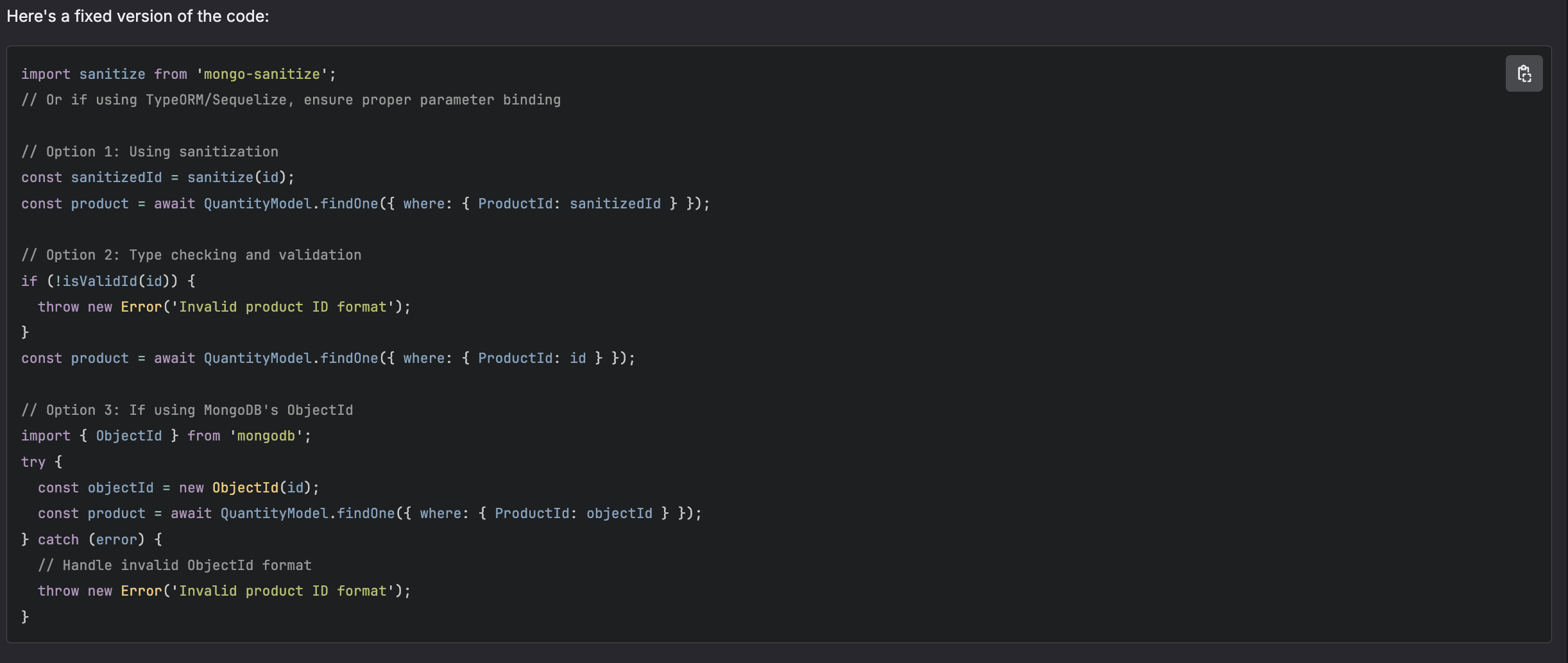Place cursor on the sanitize(id) call
This screenshot has height=663, width=1568.
(x=241, y=178)
